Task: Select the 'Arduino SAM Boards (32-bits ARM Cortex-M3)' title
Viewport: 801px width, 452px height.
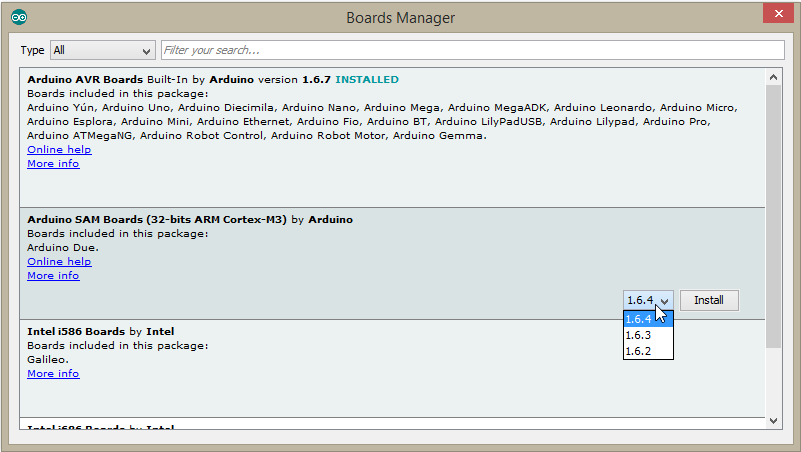Action: click(x=157, y=220)
